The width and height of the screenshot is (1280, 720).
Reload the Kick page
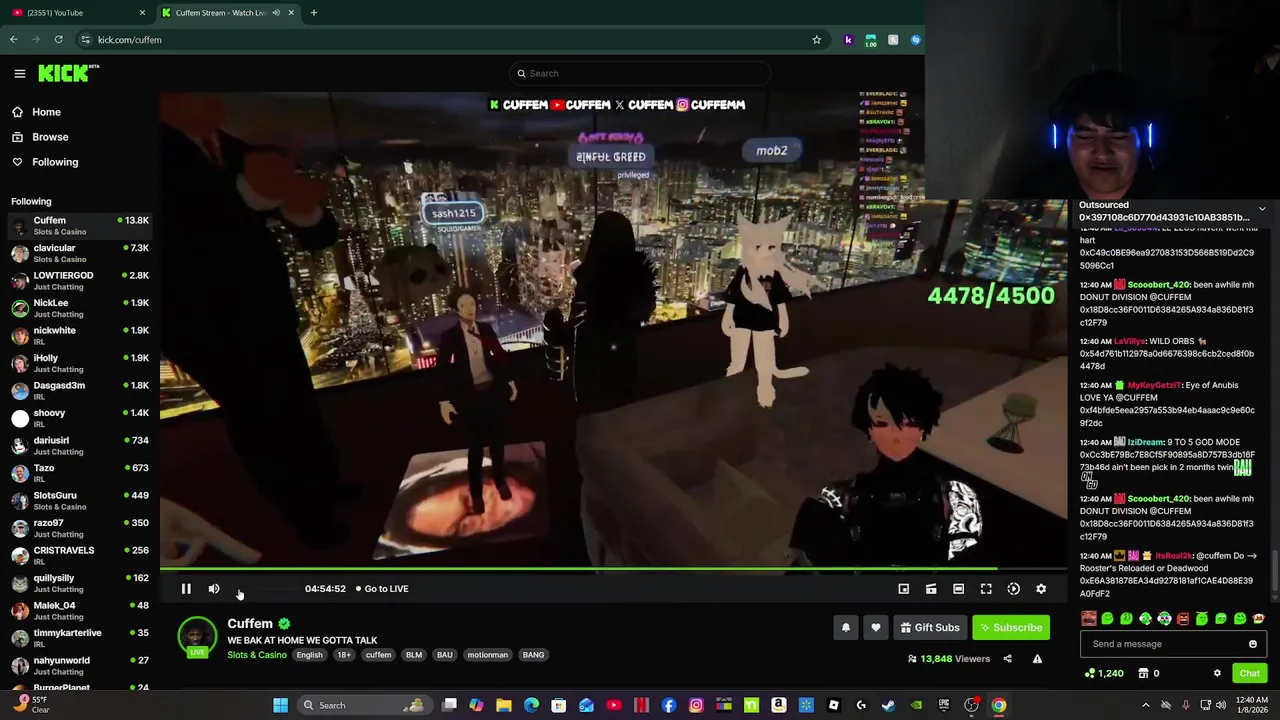coord(59,40)
